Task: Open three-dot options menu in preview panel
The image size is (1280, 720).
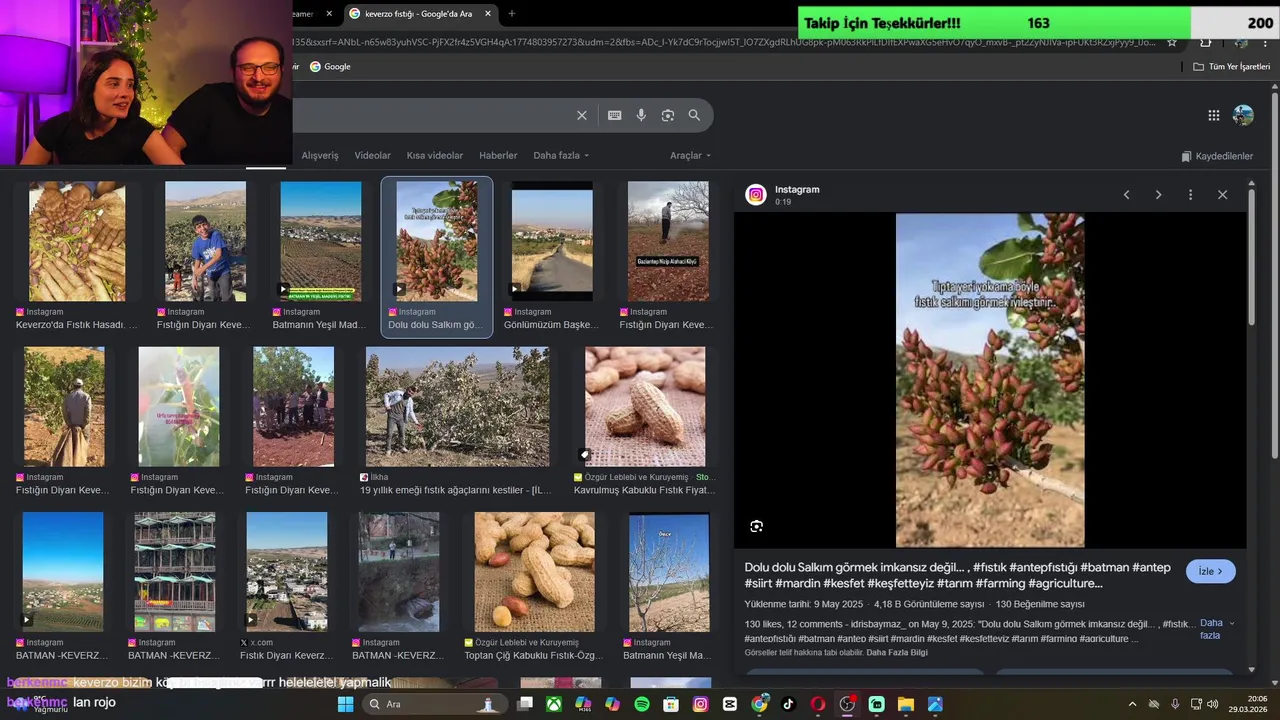Action: coord(1190,195)
